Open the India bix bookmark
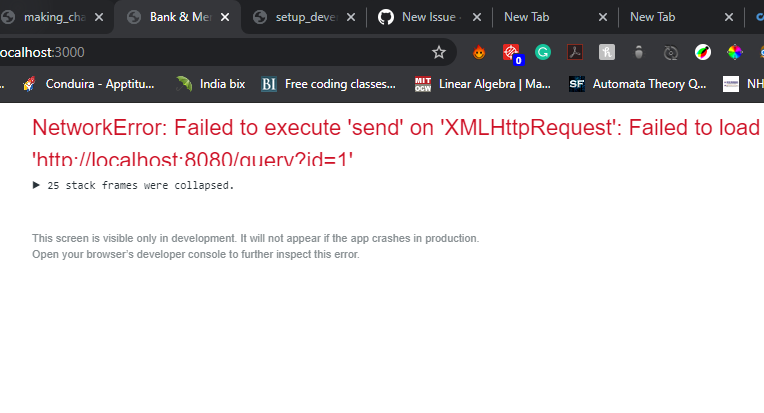Image resolution: width=764 pixels, height=413 pixels. point(210,84)
